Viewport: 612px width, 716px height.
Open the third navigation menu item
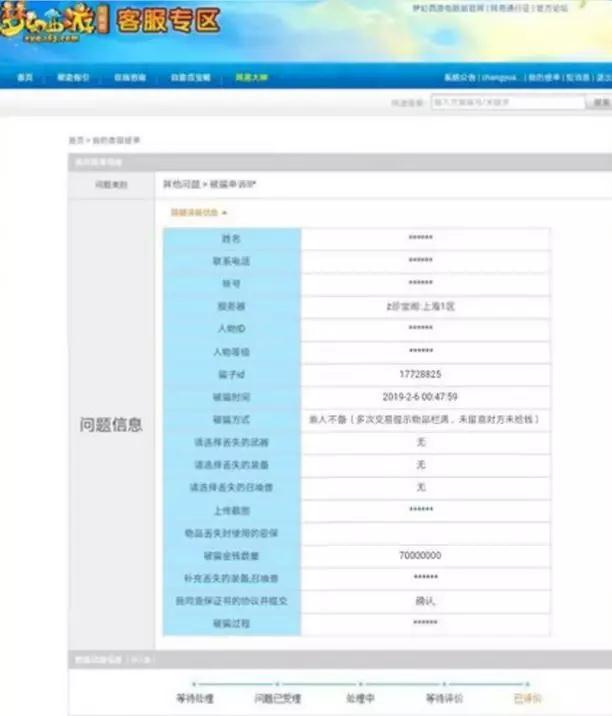coord(130,77)
